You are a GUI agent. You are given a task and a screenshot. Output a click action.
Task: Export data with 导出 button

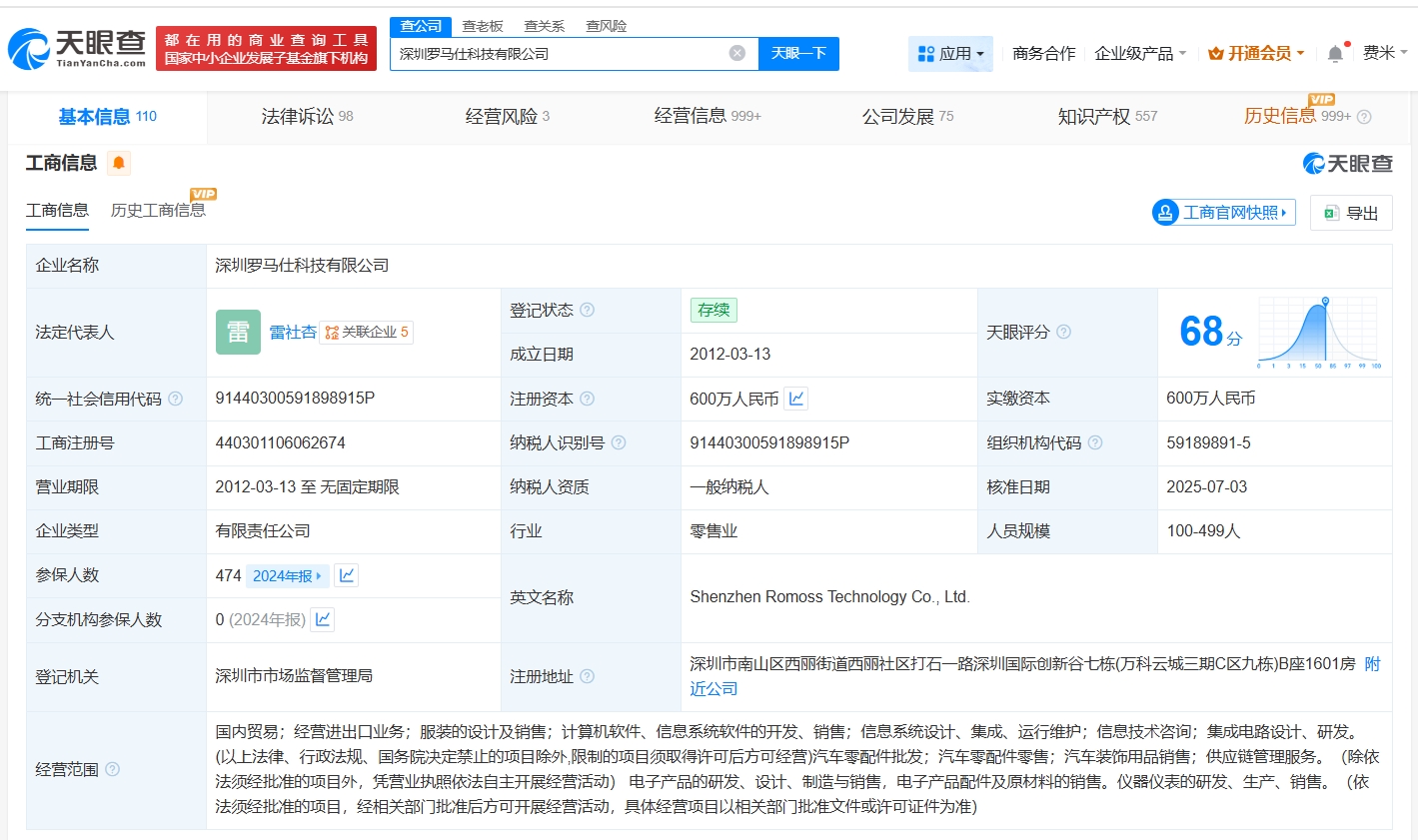(x=1351, y=213)
